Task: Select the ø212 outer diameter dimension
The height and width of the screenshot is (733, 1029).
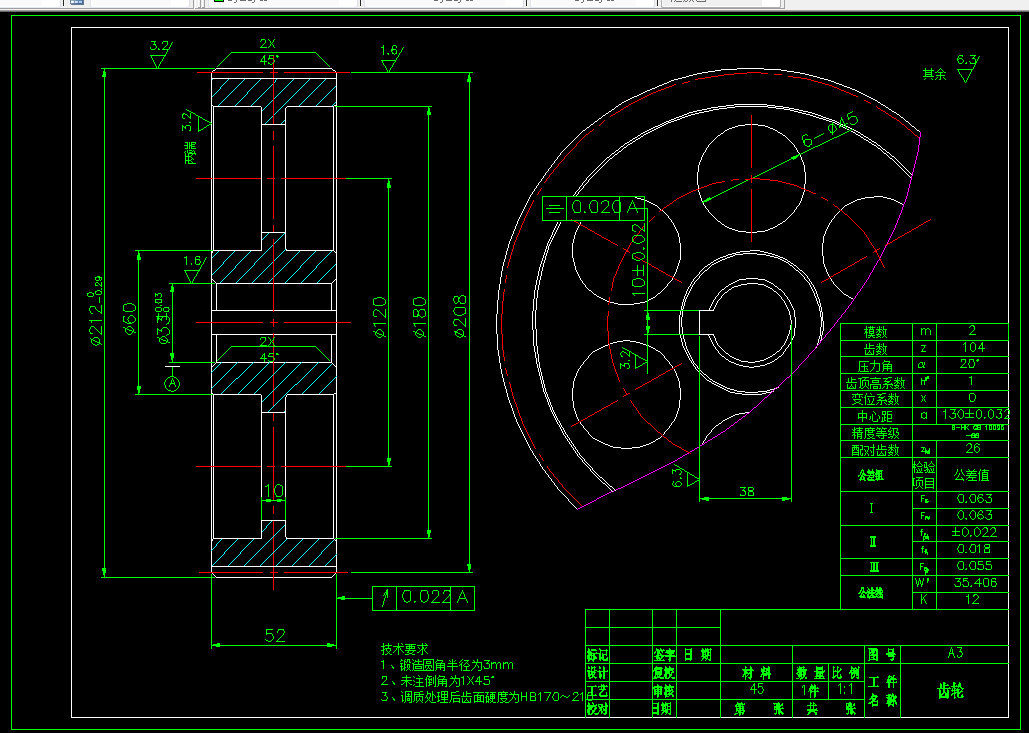Action: coord(96,310)
